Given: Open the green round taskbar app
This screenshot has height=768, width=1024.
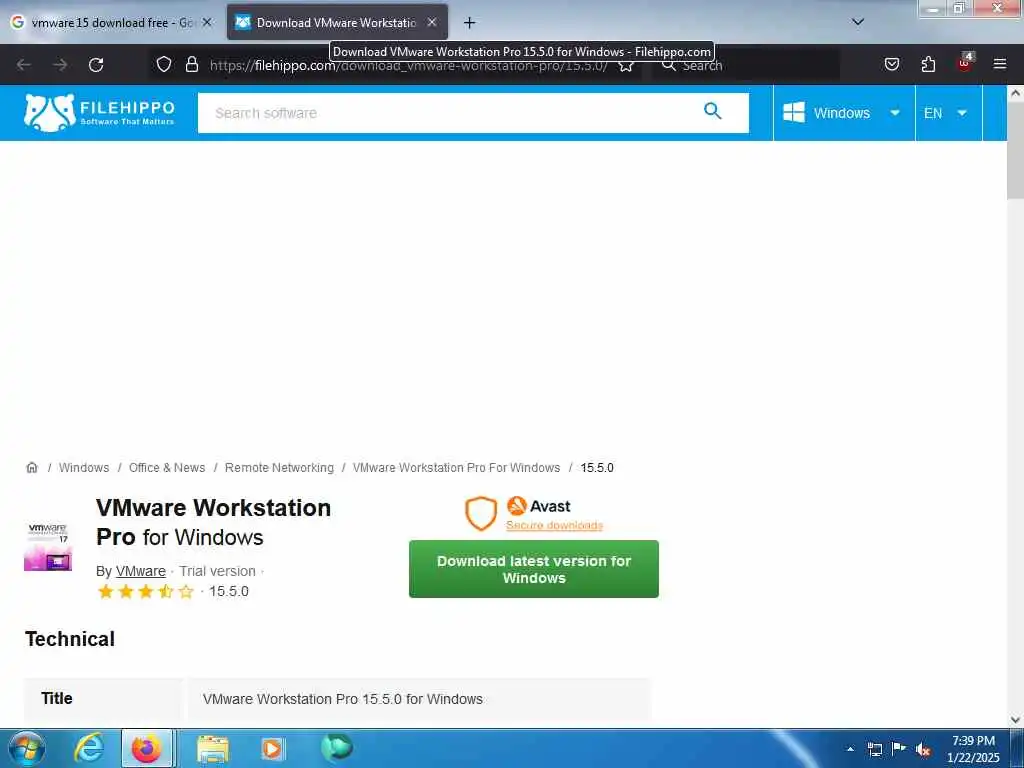Looking at the screenshot, I should pyautogui.click(x=337, y=747).
